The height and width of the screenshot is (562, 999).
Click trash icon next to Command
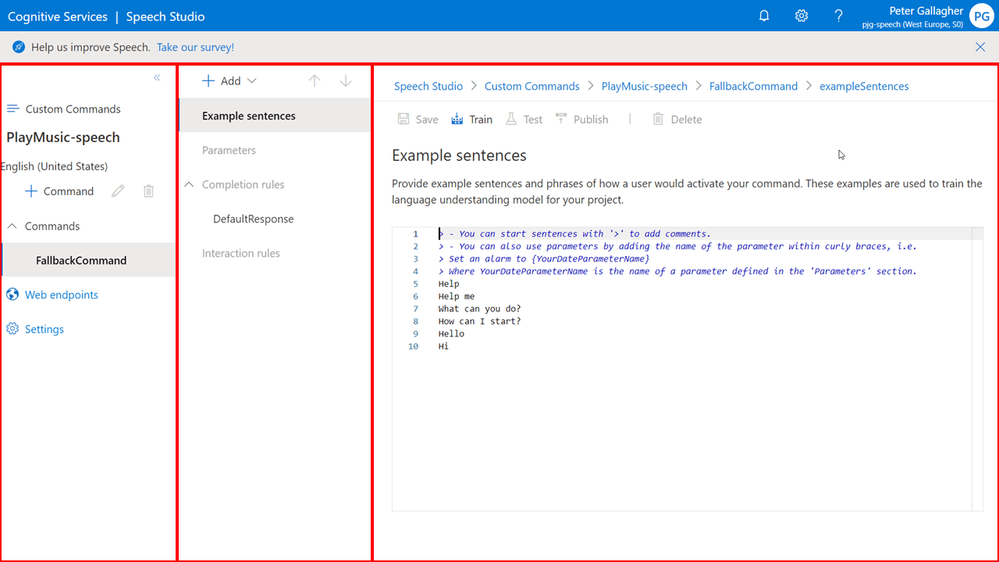148,191
